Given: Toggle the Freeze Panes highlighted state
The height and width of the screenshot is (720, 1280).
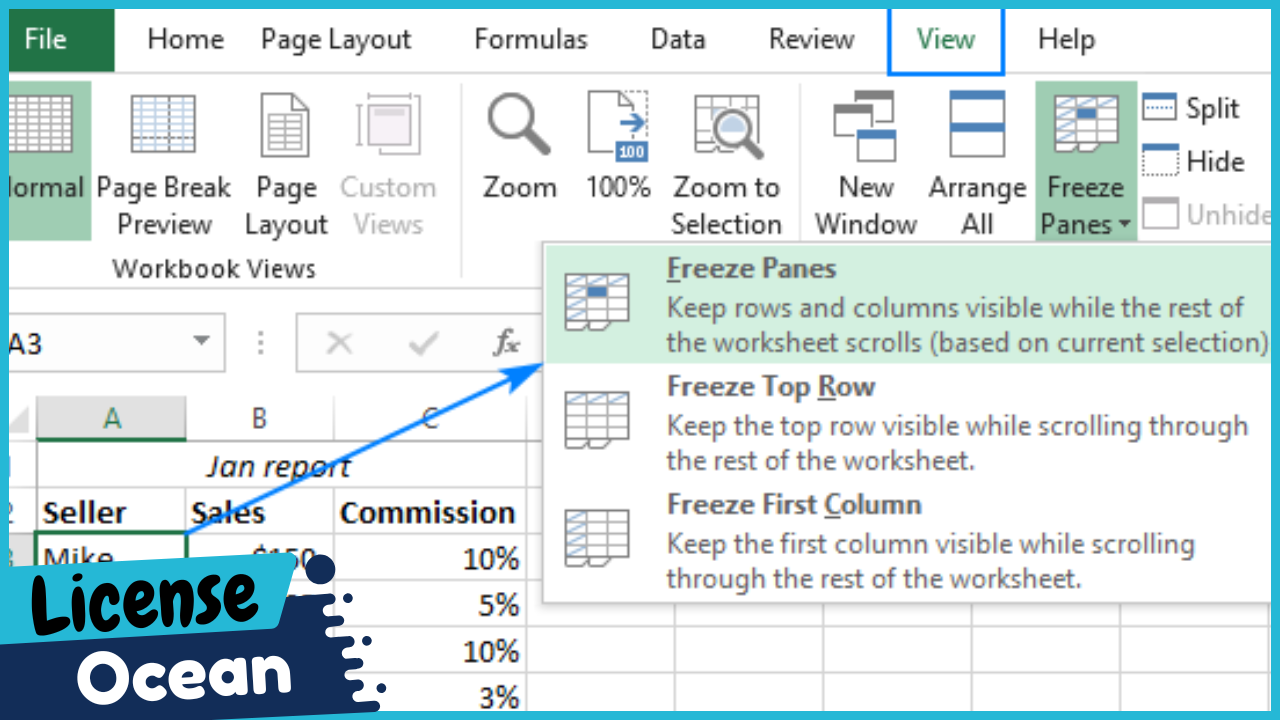Looking at the screenshot, I should coord(1084,130).
